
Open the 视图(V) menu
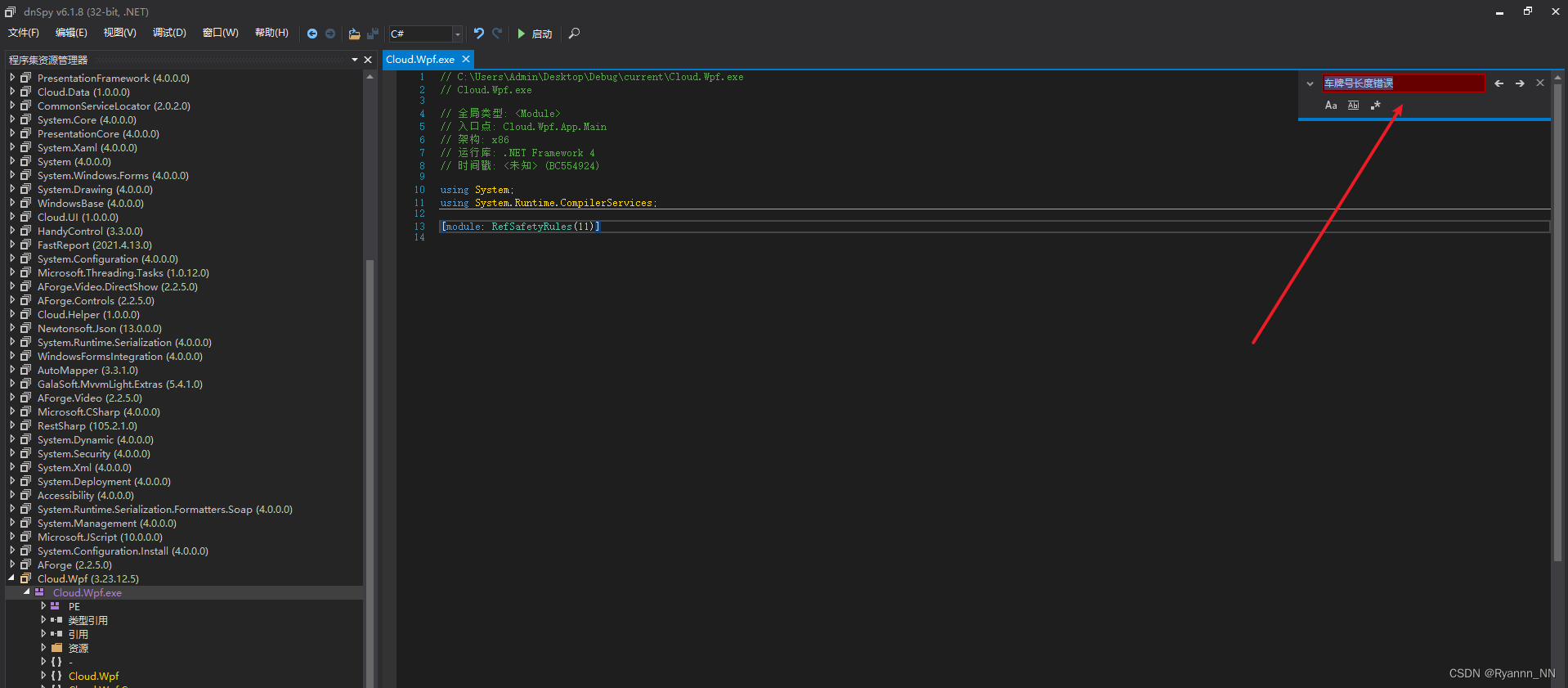tap(119, 33)
